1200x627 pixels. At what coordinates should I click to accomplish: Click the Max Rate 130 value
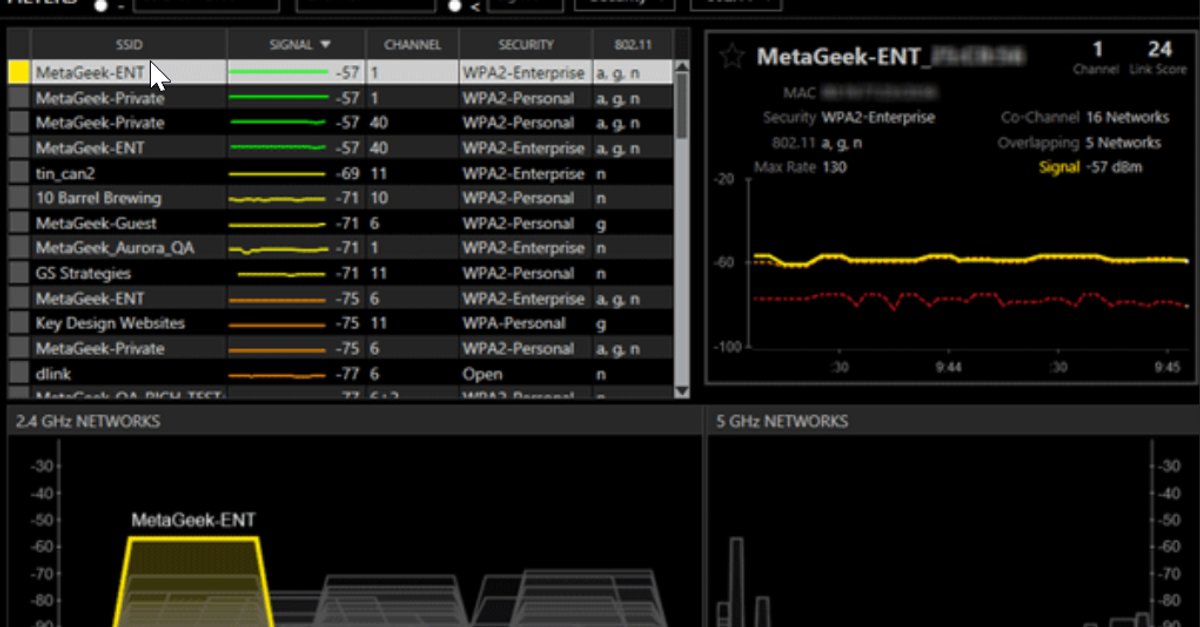pyautogui.click(x=834, y=167)
